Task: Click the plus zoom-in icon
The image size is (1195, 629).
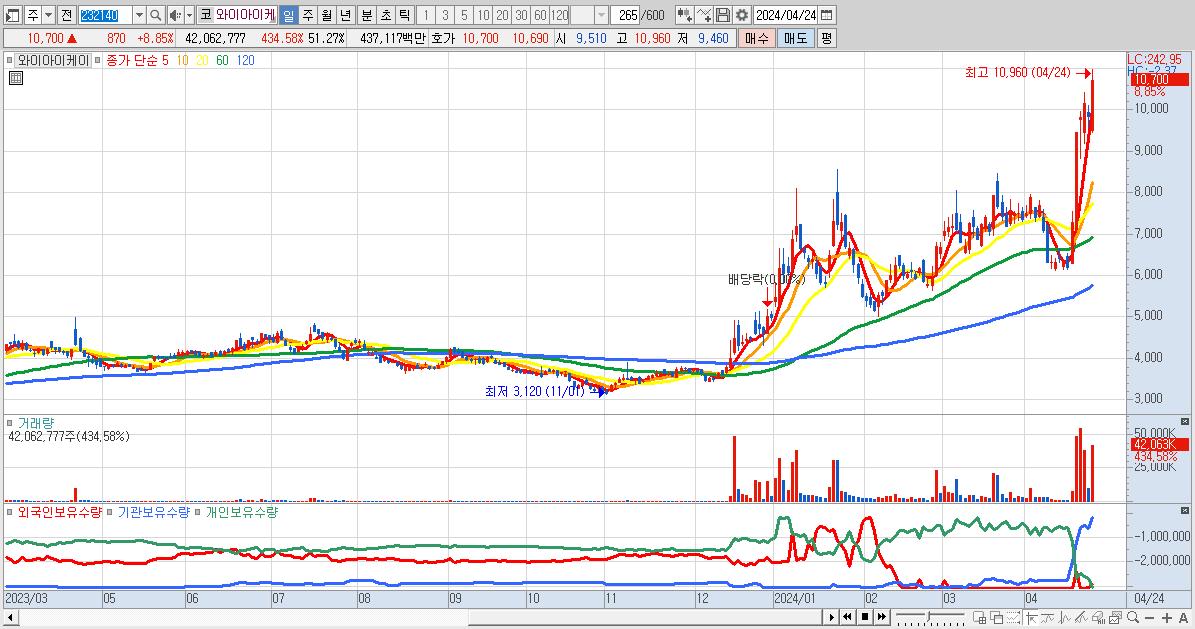Action: click(x=1167, y=617)
